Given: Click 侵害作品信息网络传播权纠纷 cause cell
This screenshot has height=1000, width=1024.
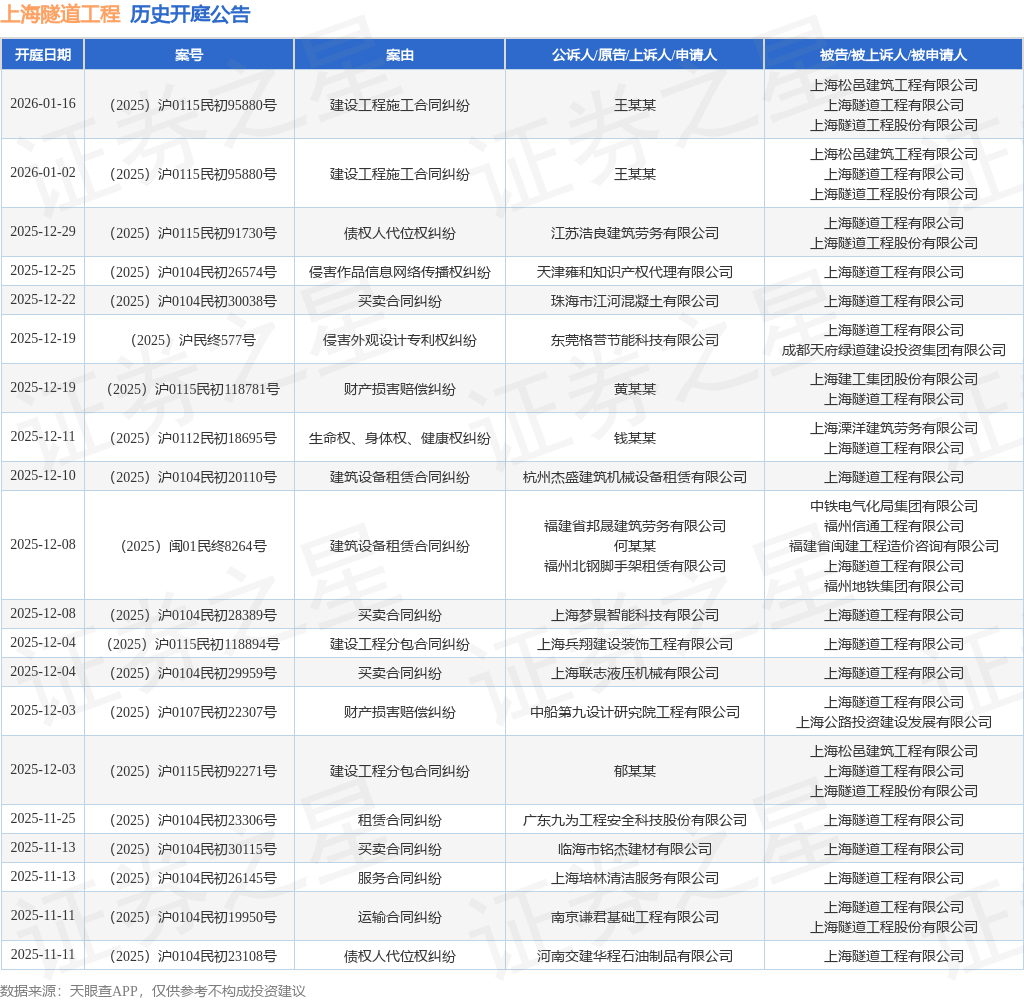Looking at the screenshot, I should tap(400, 272).
